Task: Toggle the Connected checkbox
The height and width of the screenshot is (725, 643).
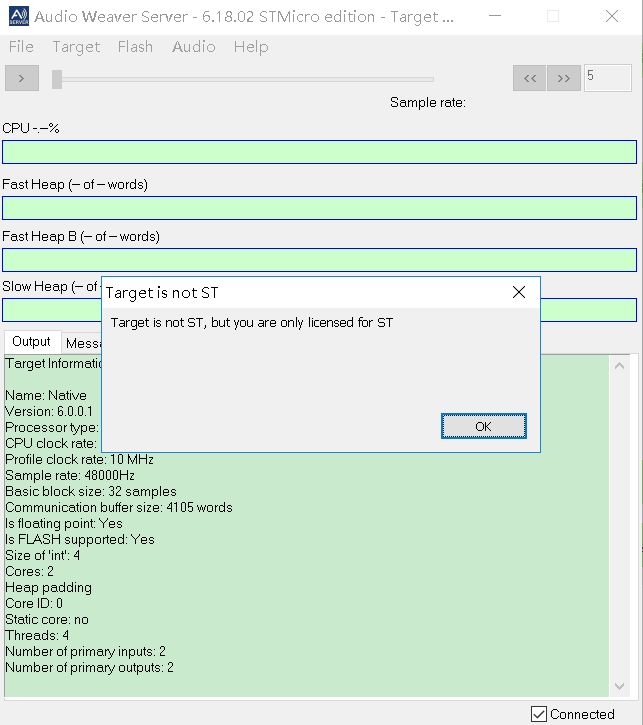Action: [x=539, y=714]
